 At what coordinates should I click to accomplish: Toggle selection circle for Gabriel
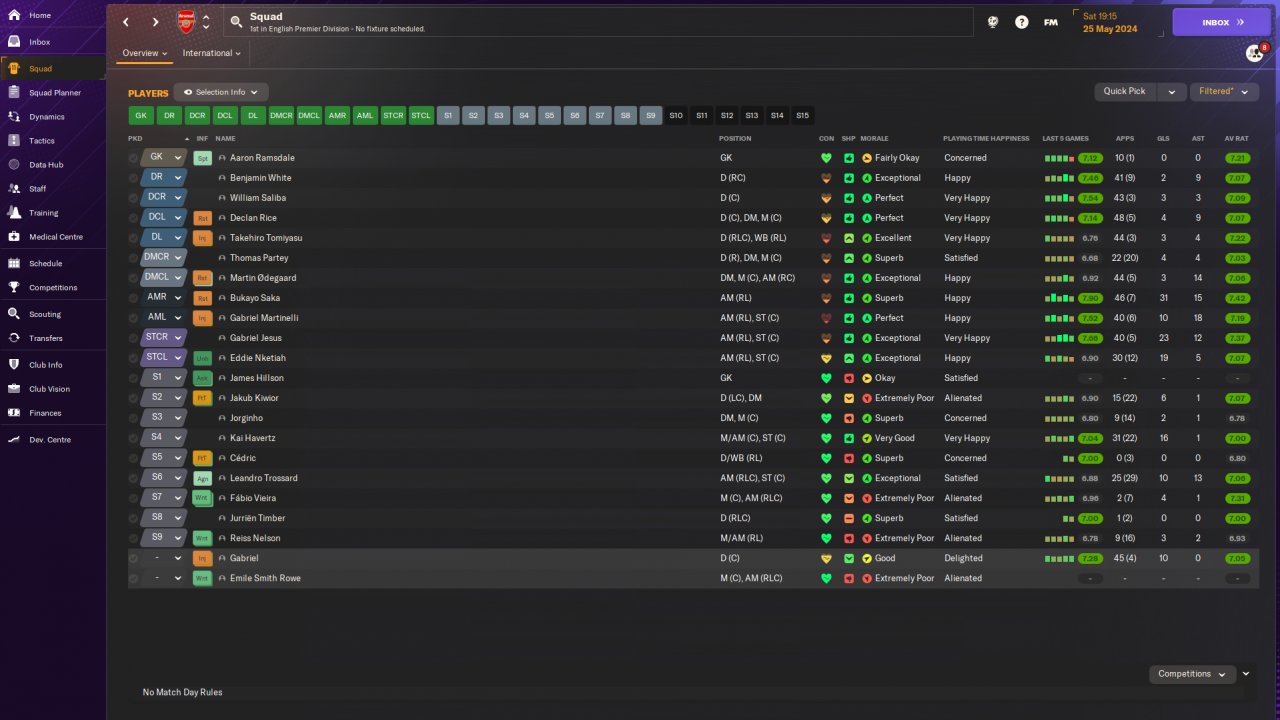pyautogui.click(x=133, y=558)
